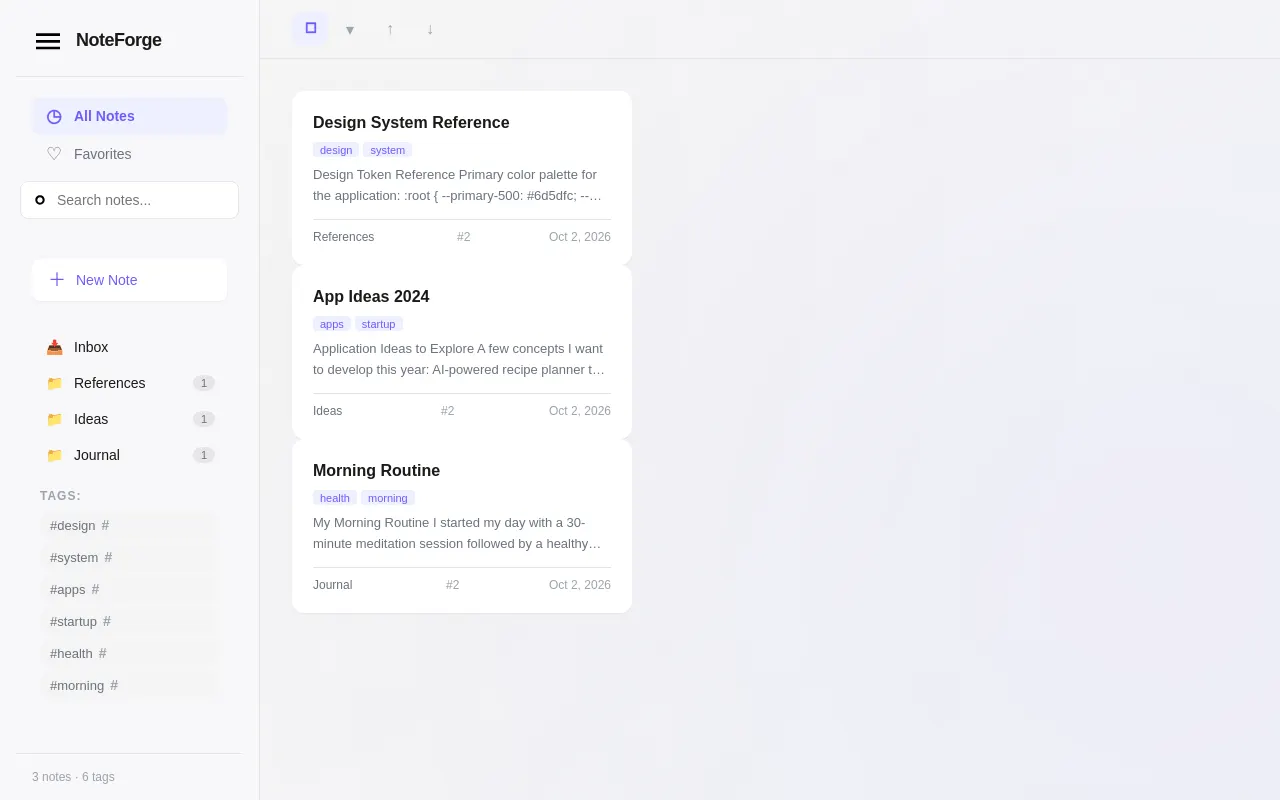Create a note with New Note button
Image resolution: width=1280 pixels, height=800 pixels.
click(130, 280)
